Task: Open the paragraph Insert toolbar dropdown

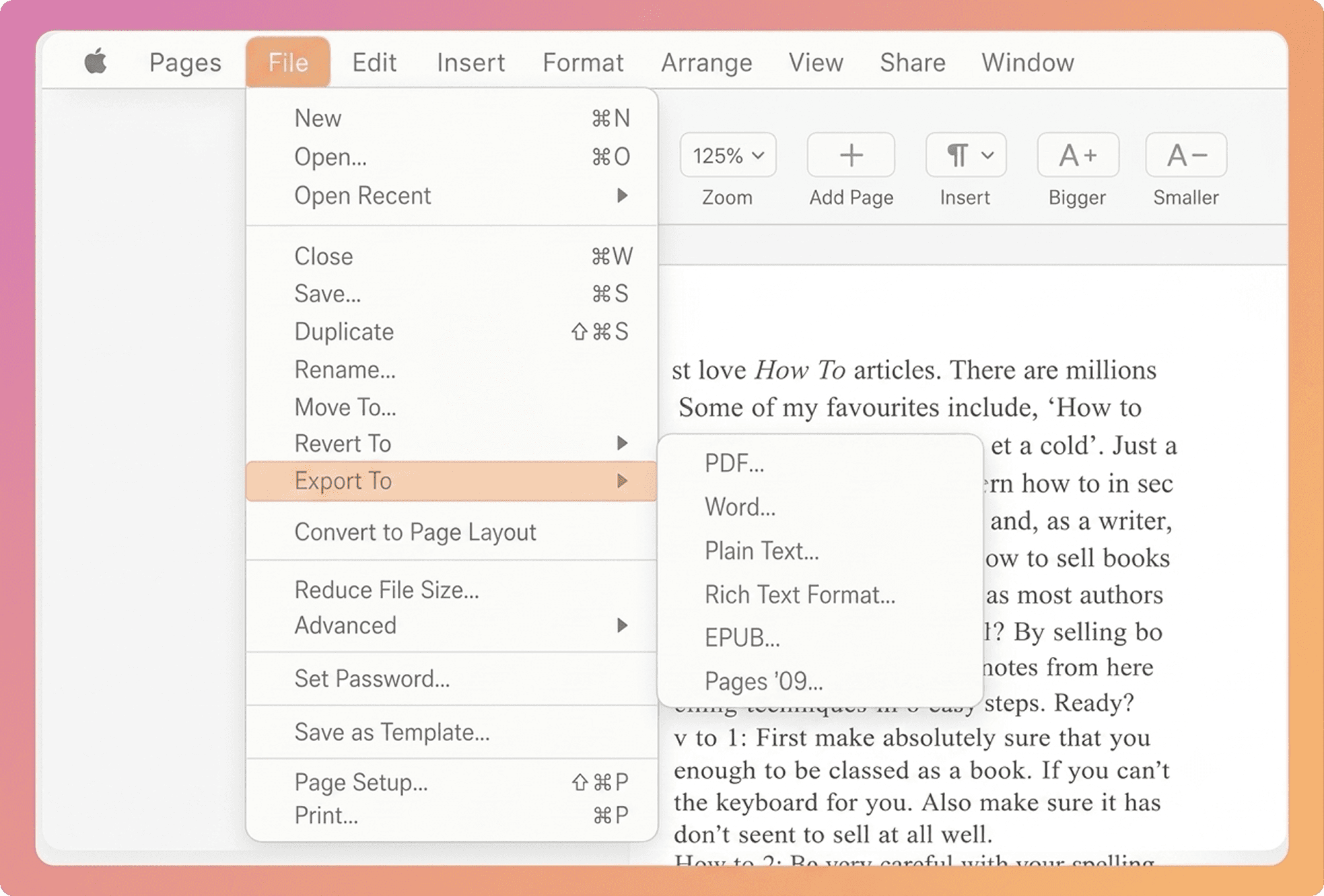Action: 966,155
